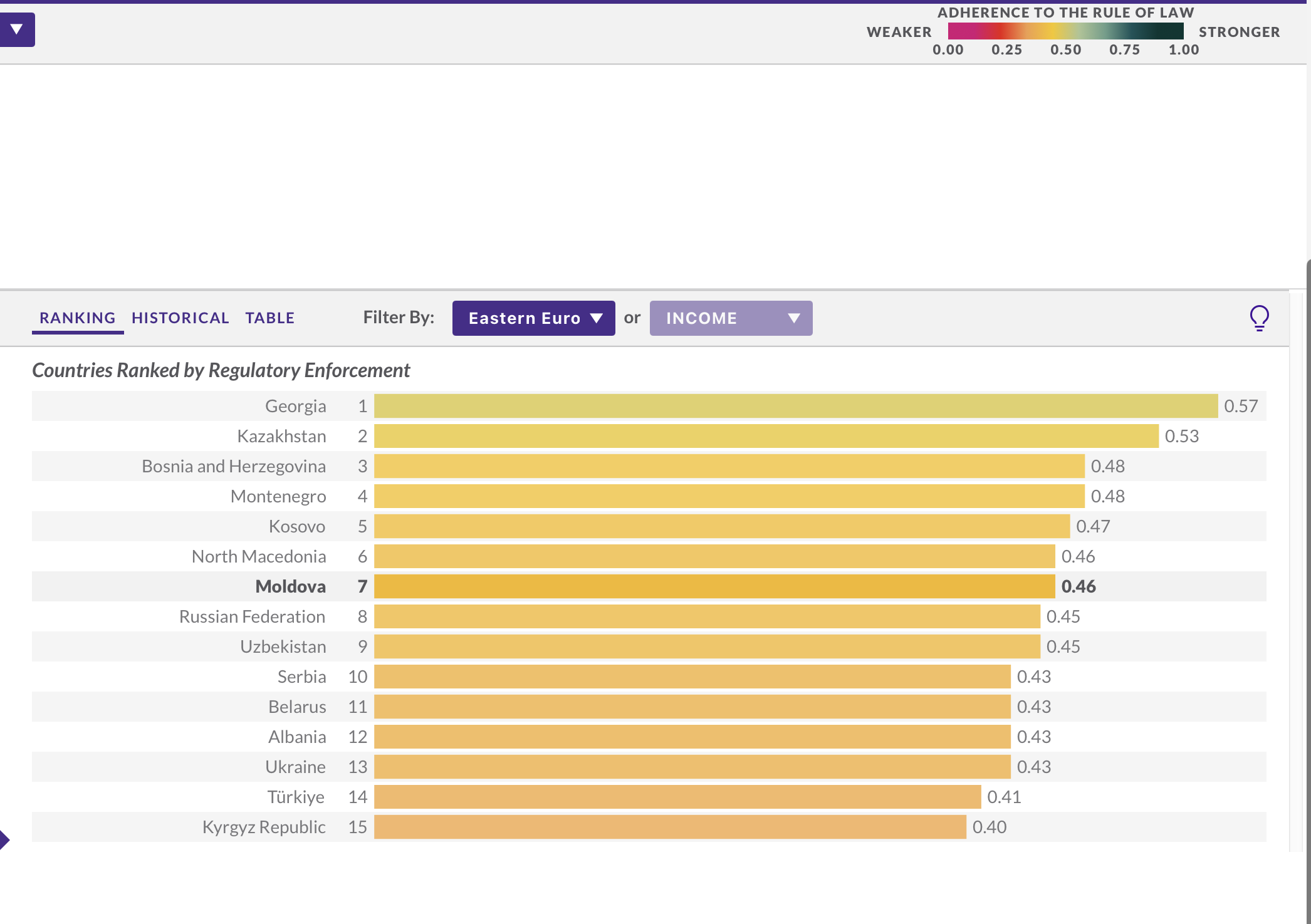Click the purple dropdown arrow button top-left

click(17, 29)
